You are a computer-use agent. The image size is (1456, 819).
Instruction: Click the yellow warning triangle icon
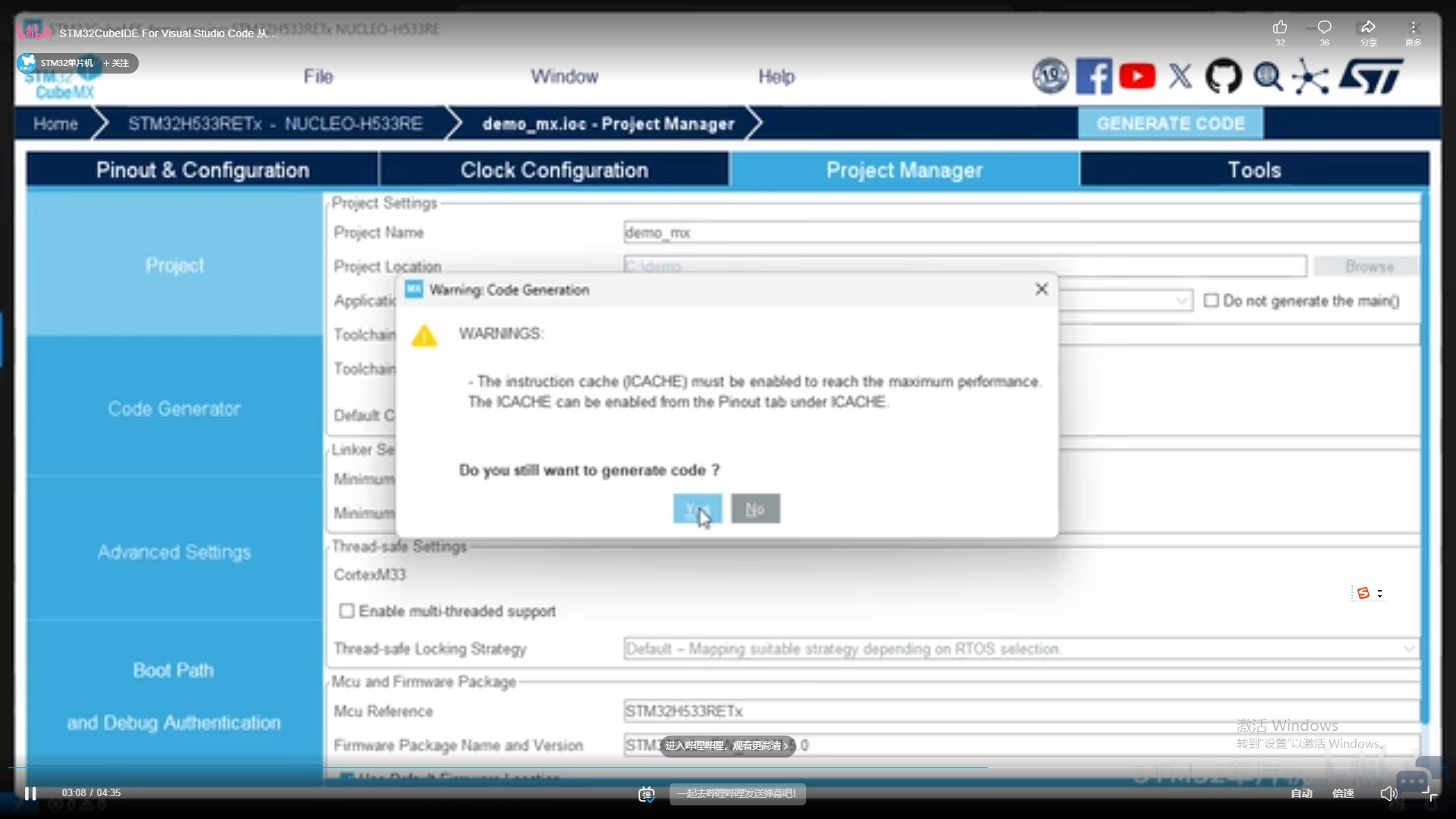point(424,335)
